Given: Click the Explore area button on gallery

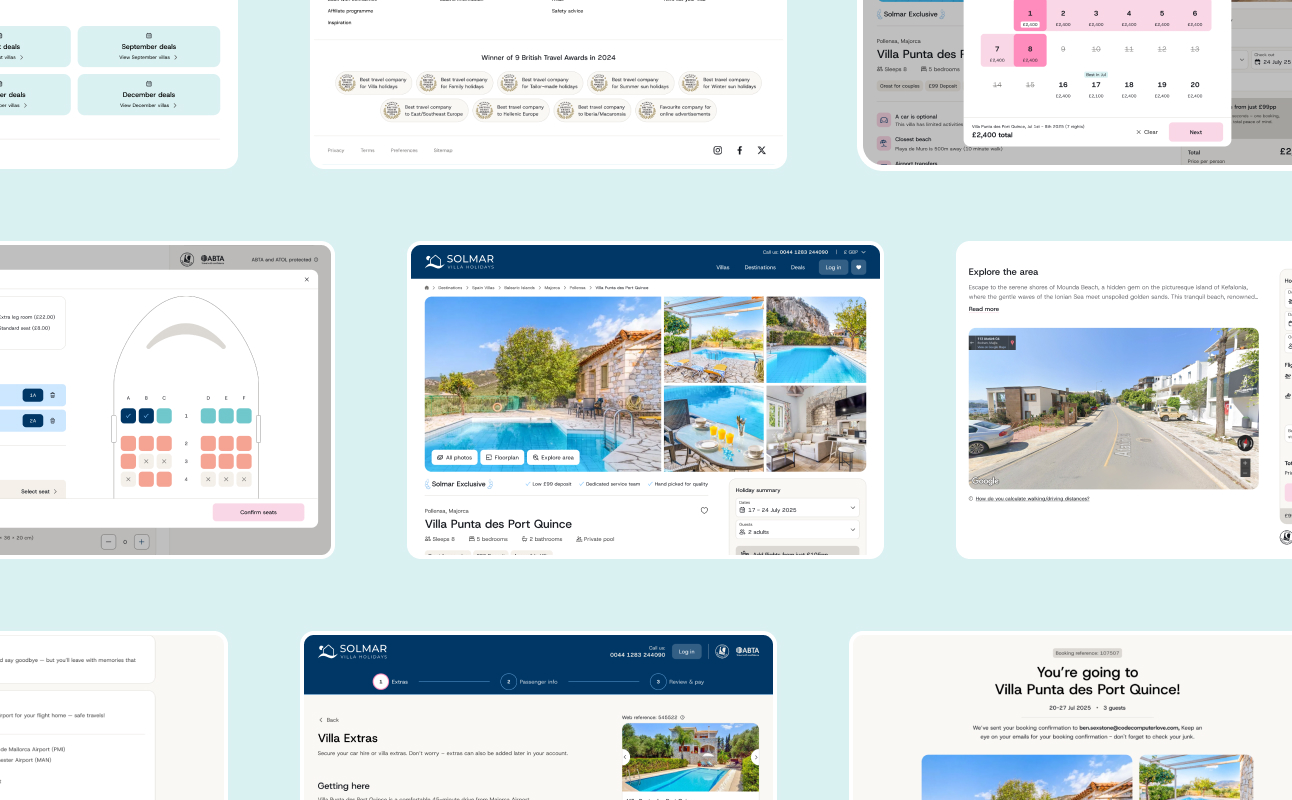Looking at the screenshot, I should pos(553,457).
